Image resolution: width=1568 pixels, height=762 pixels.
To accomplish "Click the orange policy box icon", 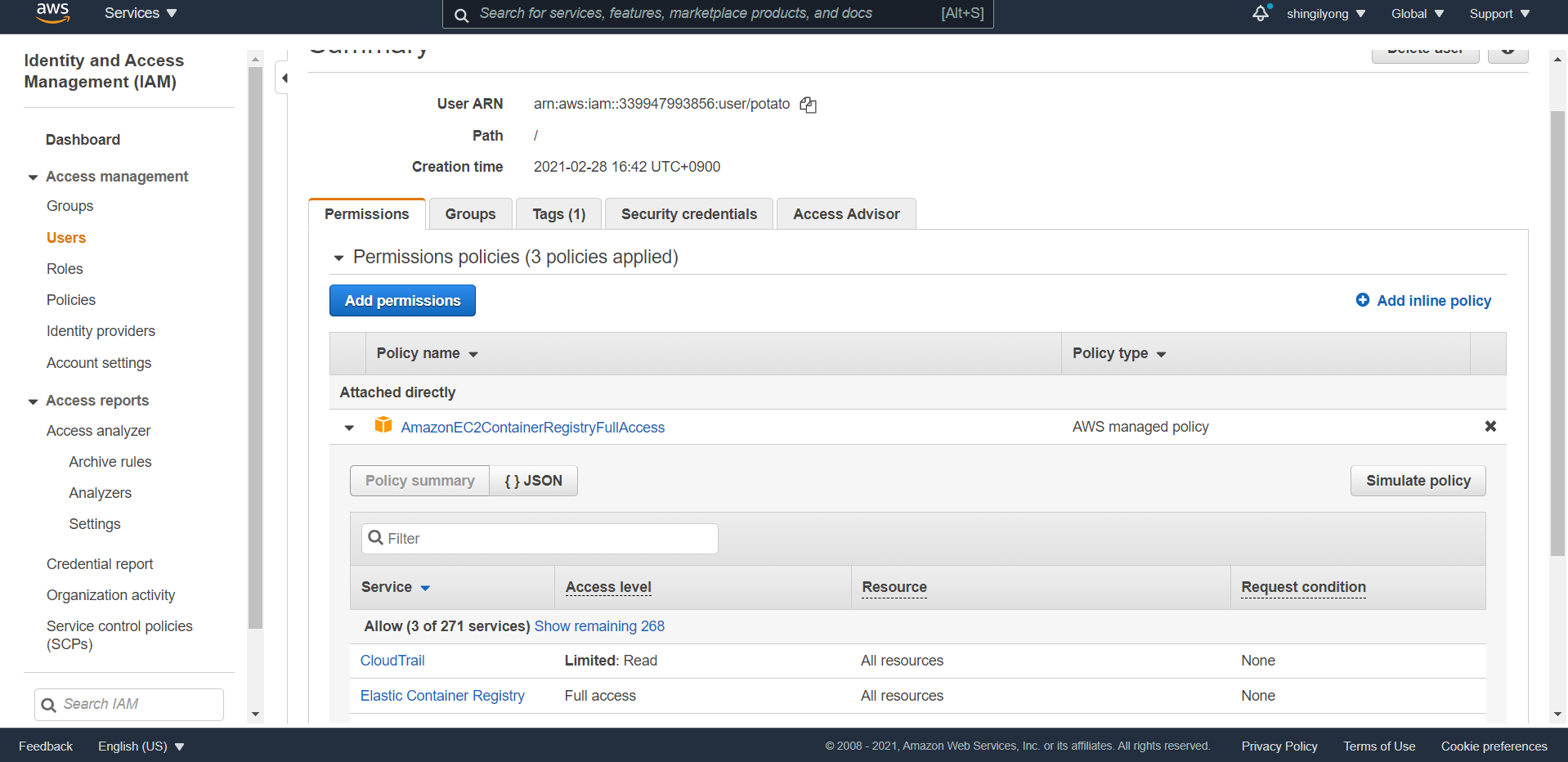I will click(383, 425).
